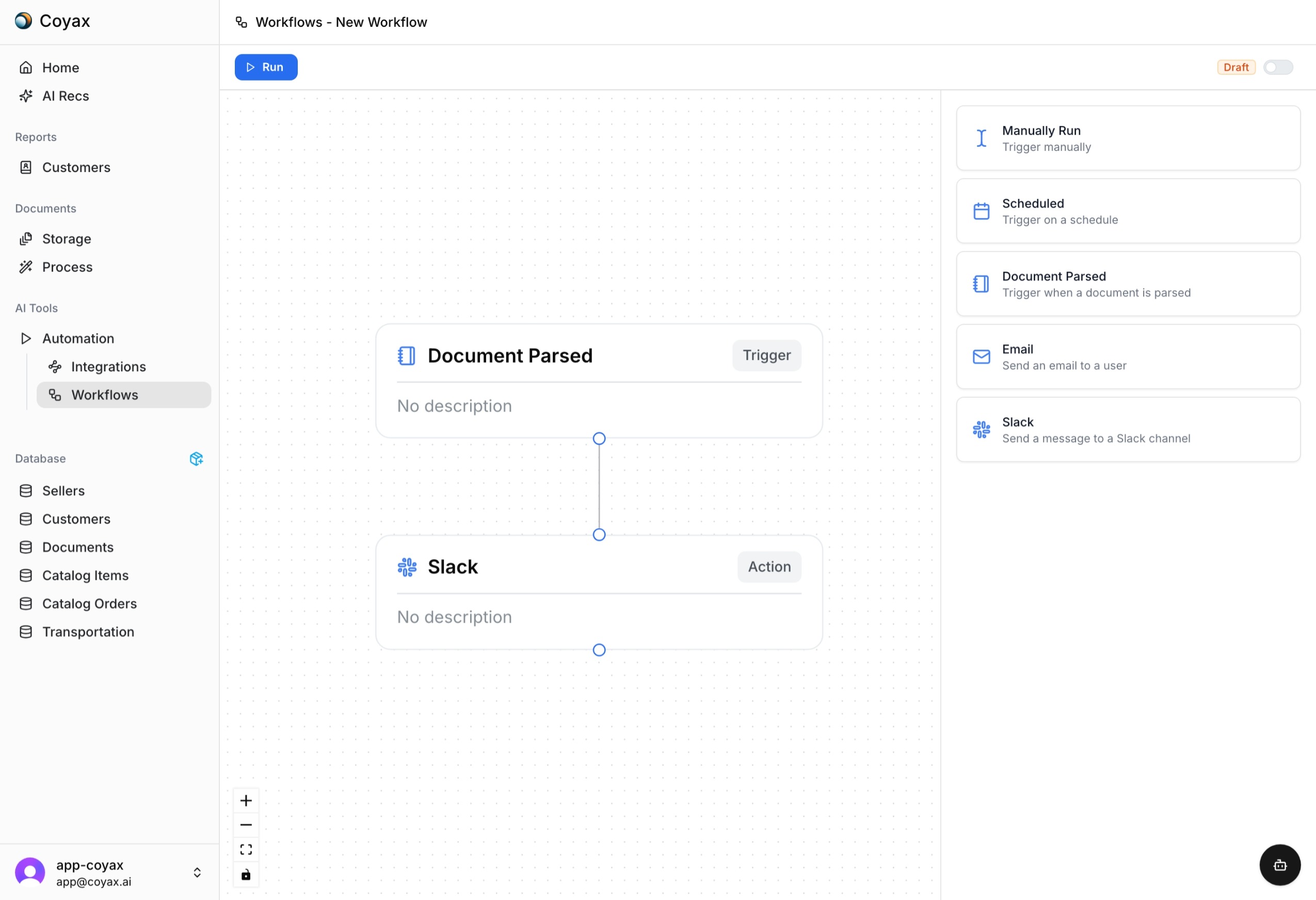Click the Slack icon in the node panel

point(981,429)
